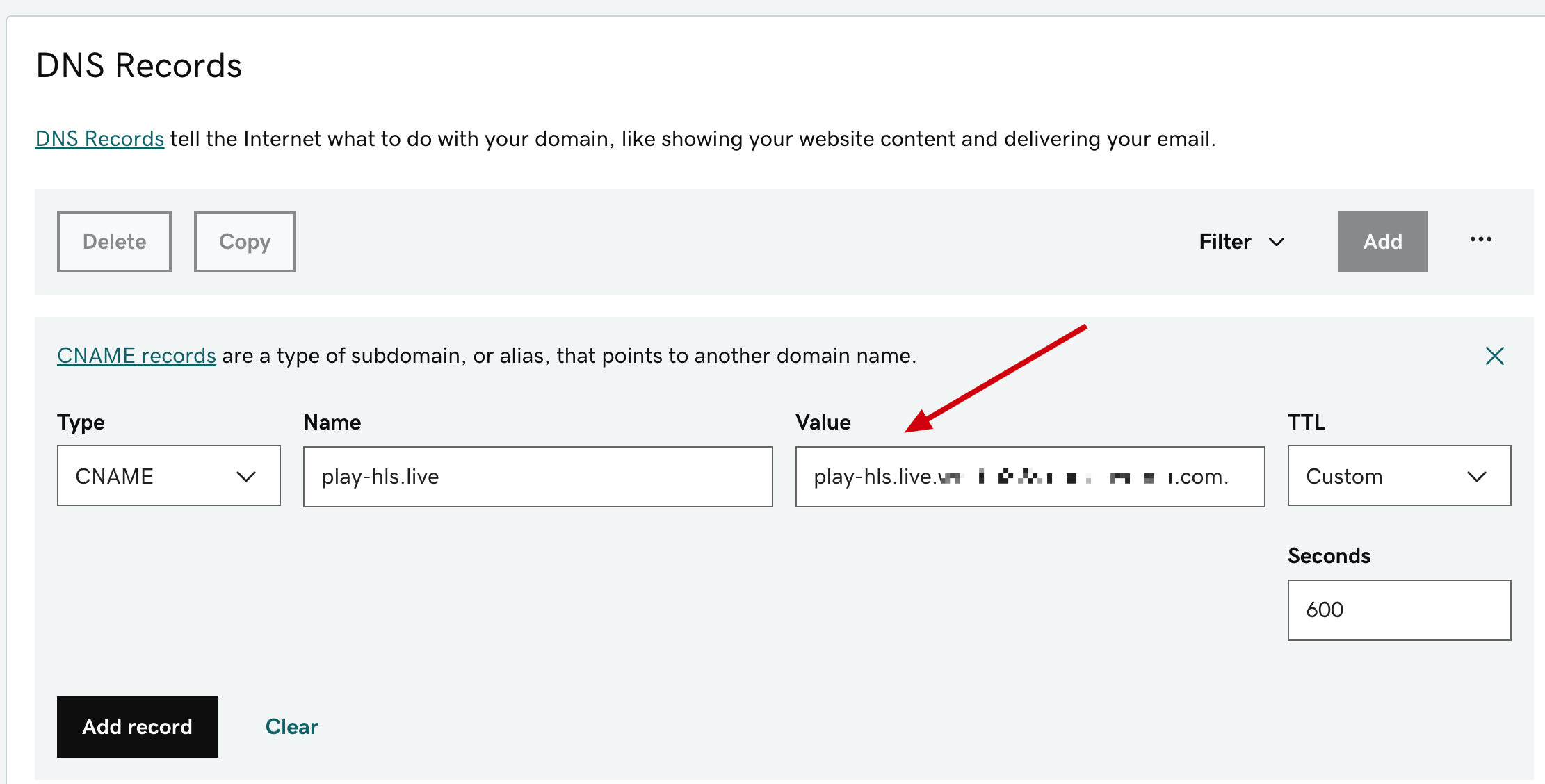
Task: Click the Filter label text
Action: (1224, 242)
